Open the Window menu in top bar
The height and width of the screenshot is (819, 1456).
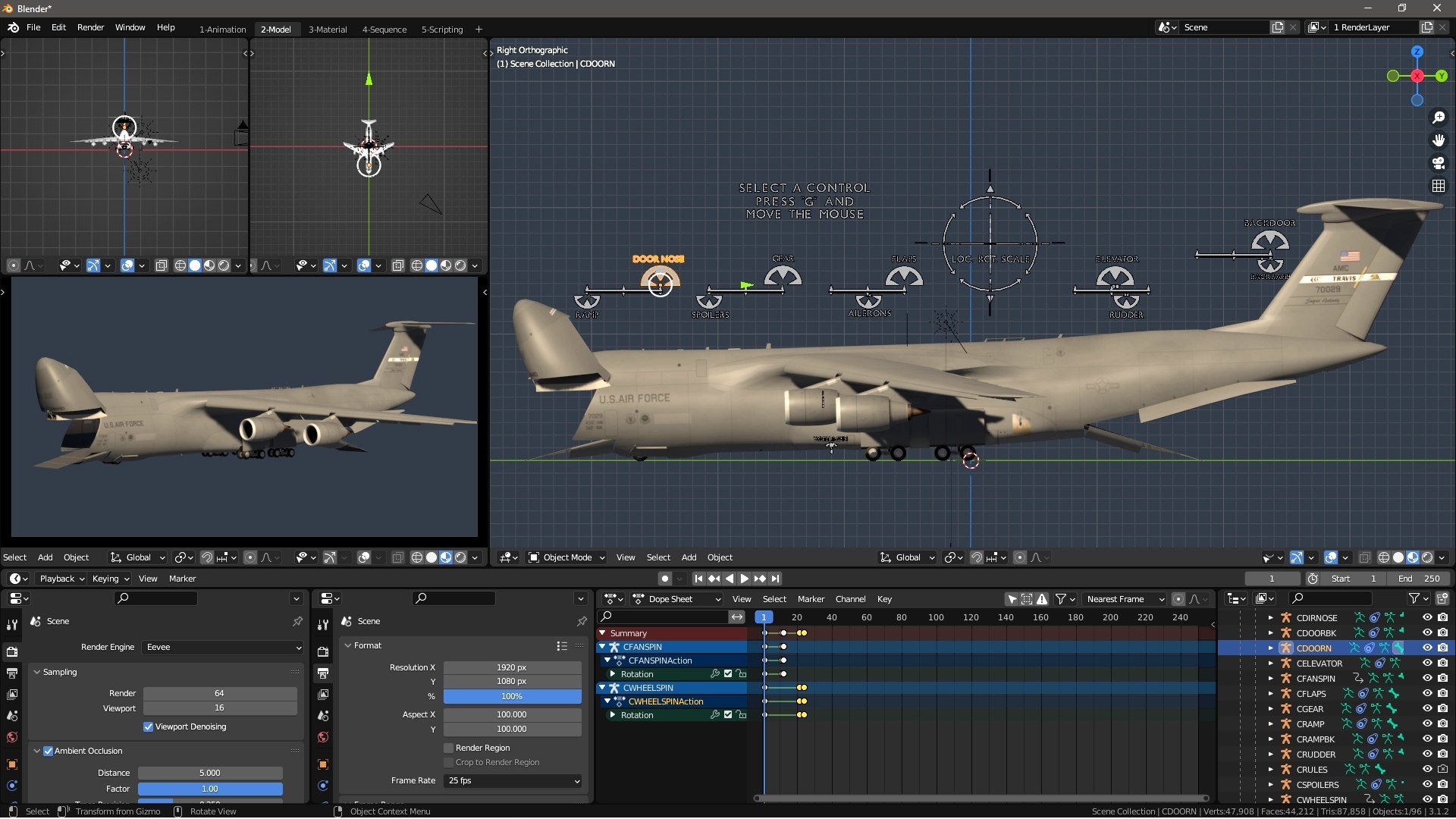coord(130,27)
